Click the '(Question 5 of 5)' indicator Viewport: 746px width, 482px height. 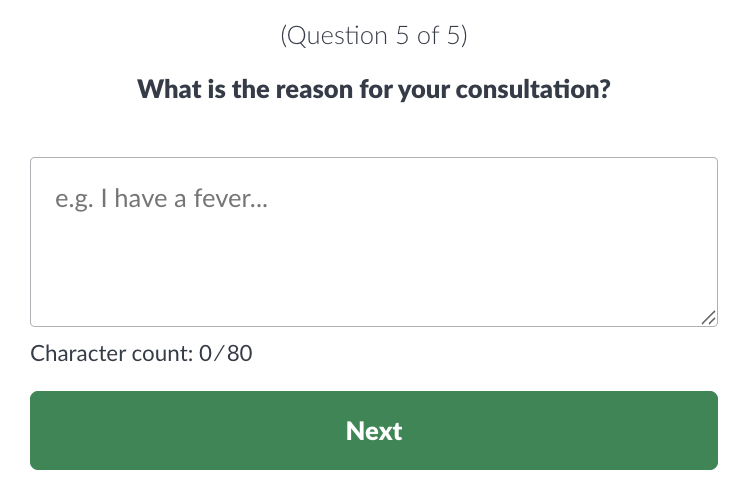(x=374, y=36)
